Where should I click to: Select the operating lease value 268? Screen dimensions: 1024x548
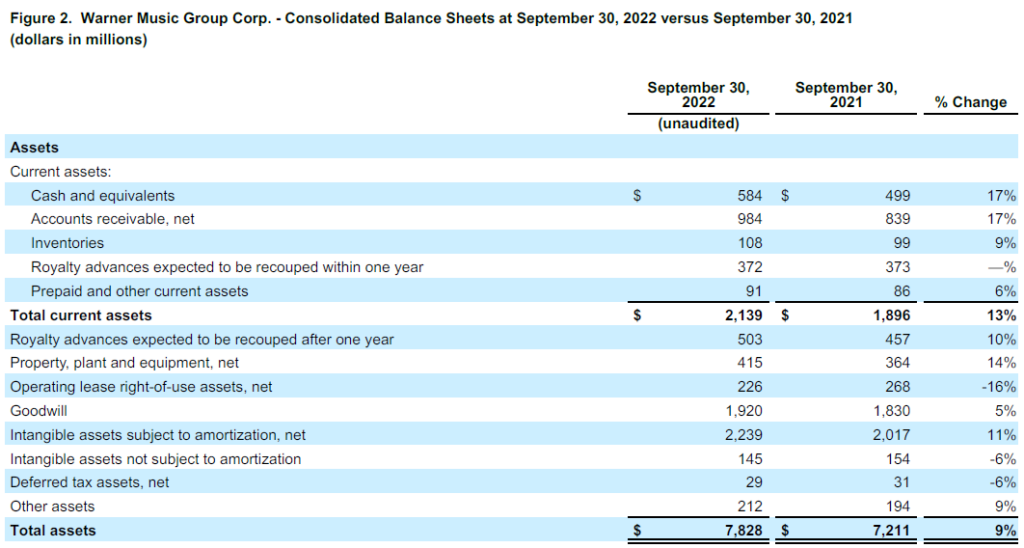point(897,387)
